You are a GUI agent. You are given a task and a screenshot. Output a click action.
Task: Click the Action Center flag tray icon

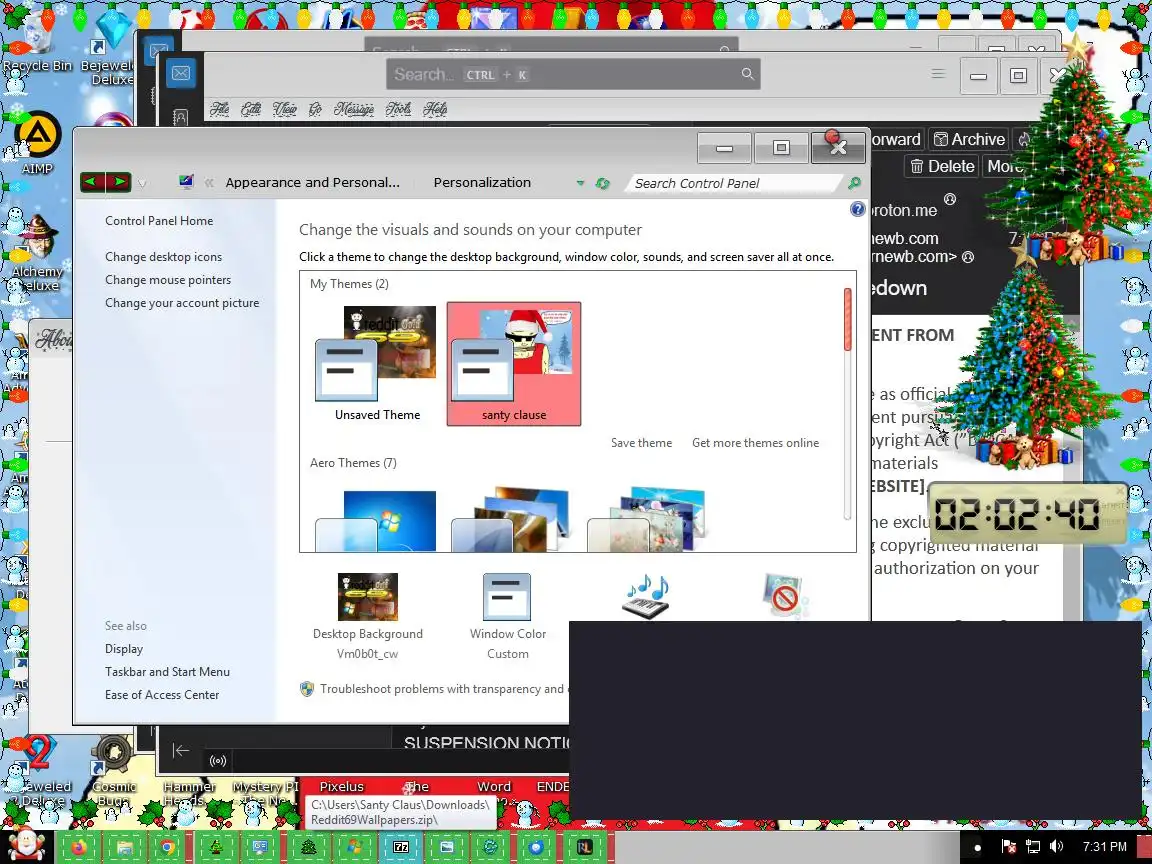1009,846
